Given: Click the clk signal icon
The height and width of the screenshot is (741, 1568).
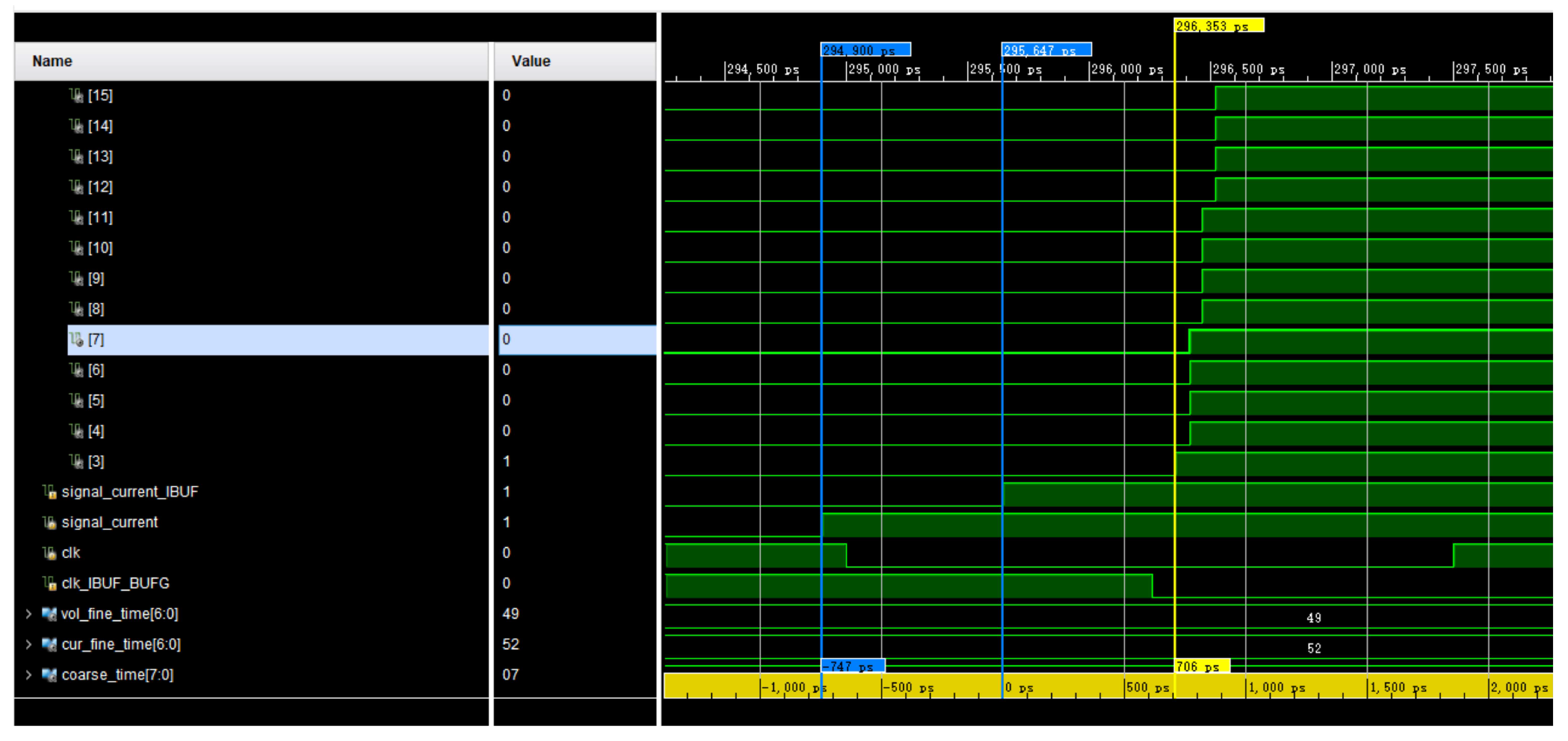Looking at the screenshot, I should pos(50,553).
